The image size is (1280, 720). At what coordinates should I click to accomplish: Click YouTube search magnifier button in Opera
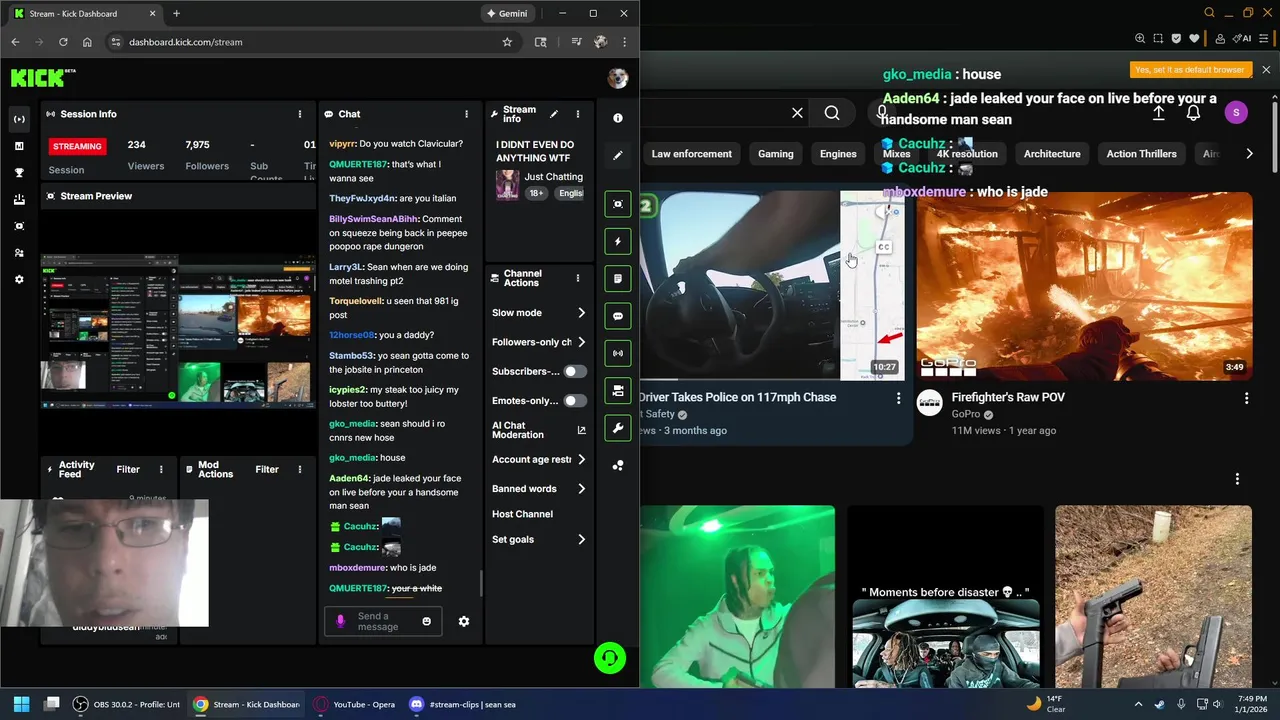[832, 113]
